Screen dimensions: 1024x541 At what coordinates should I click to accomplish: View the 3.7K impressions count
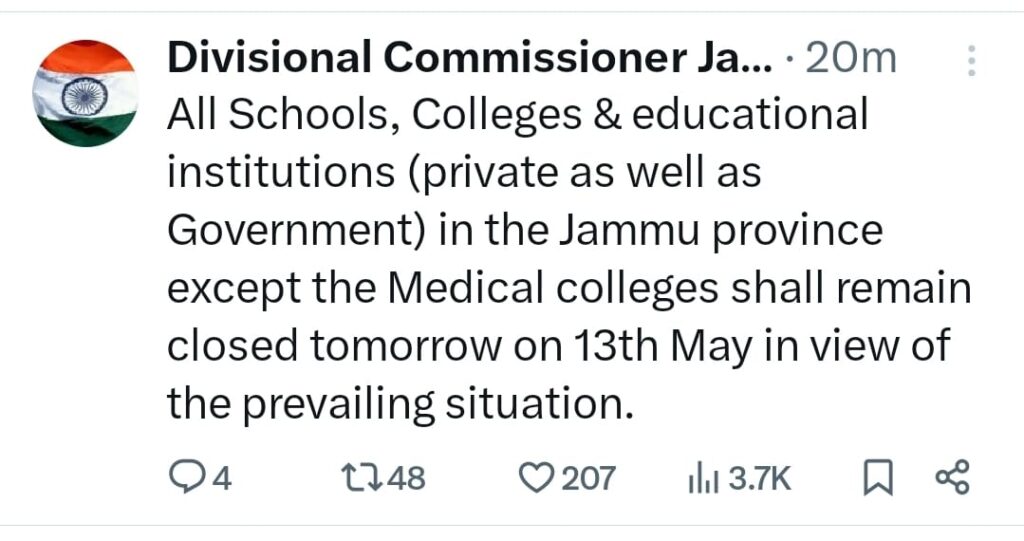pos(760,479)
